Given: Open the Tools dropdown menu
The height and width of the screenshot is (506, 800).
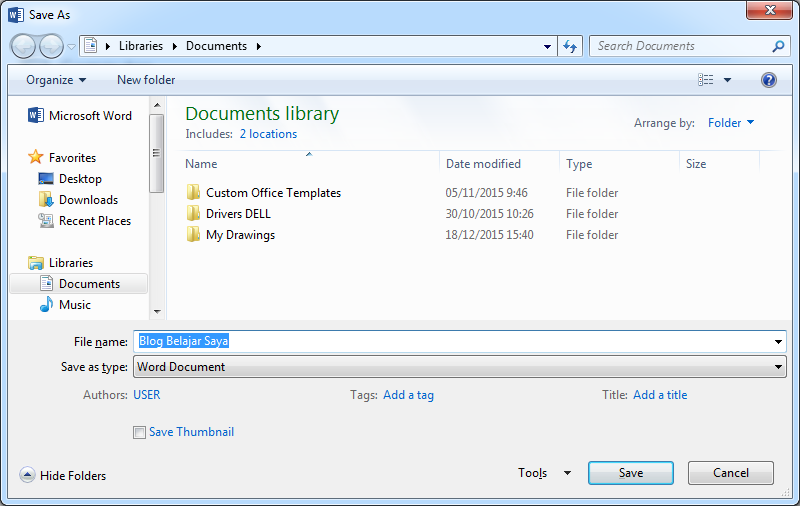Looking at the screenshot, I should (x=544, y=473).
